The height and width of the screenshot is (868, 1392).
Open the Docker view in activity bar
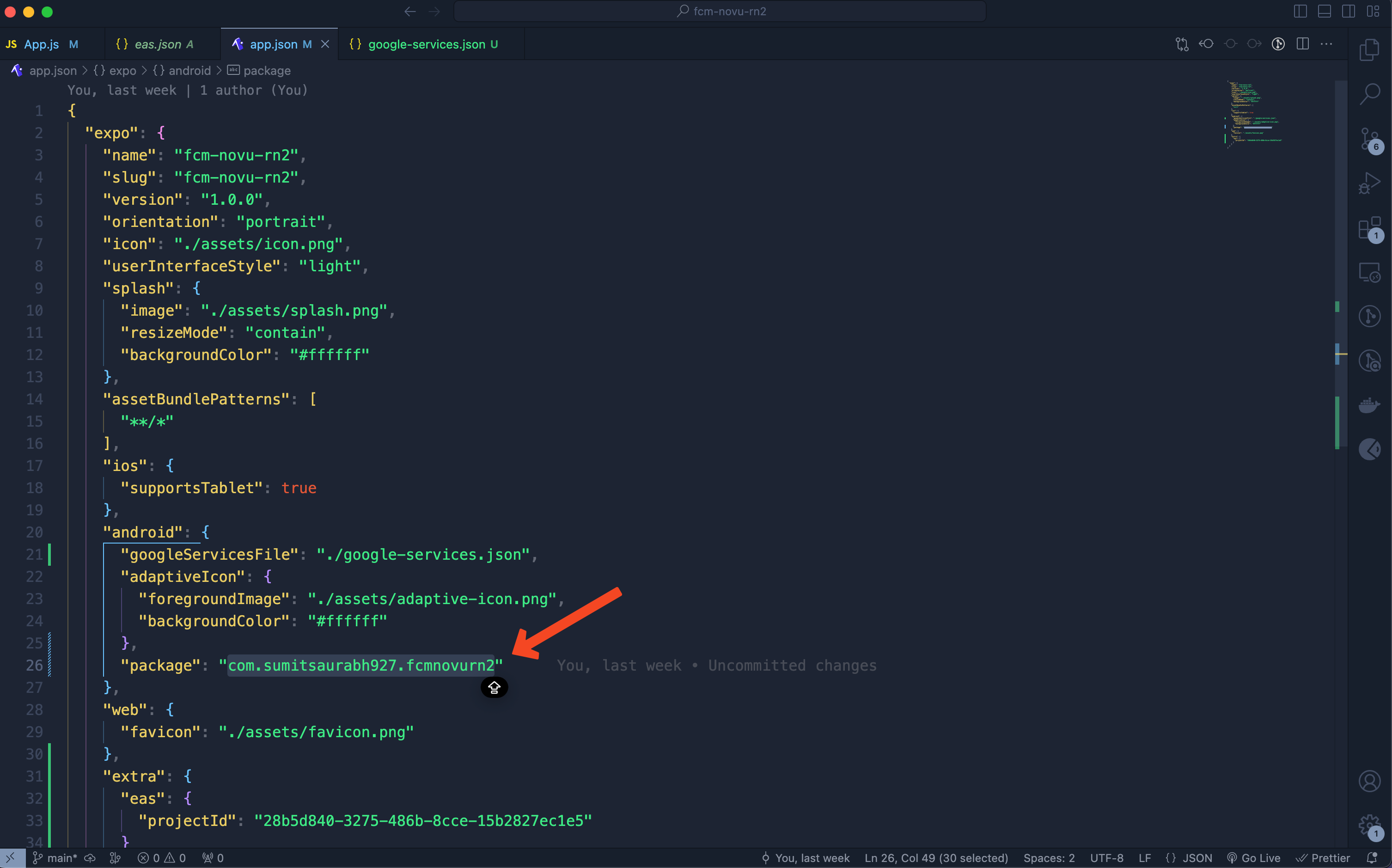click(1370, 405)
